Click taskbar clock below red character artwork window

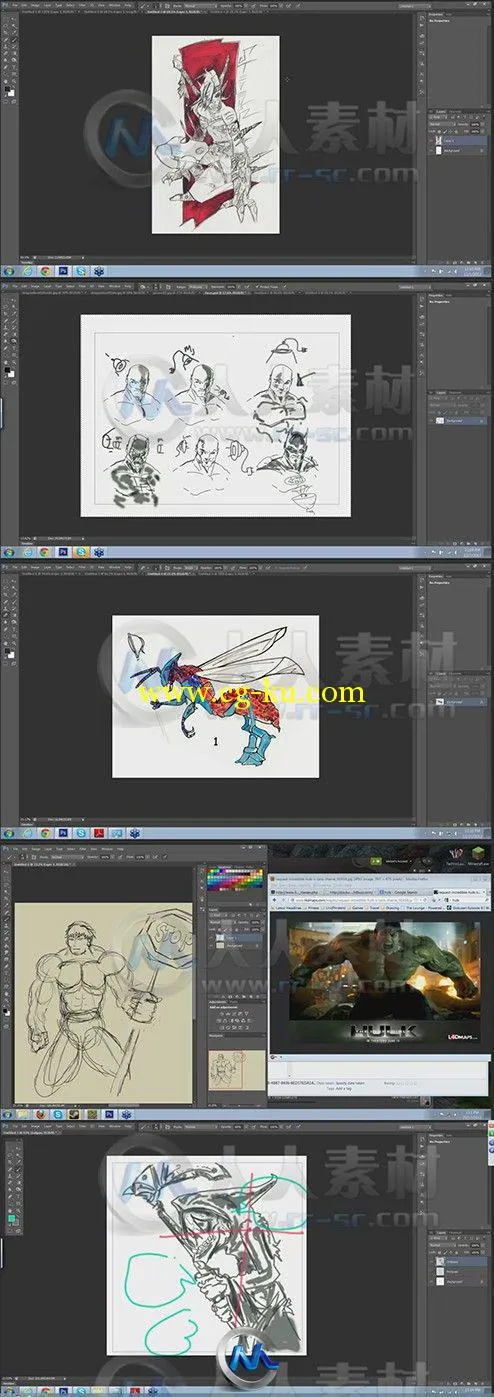473,272
